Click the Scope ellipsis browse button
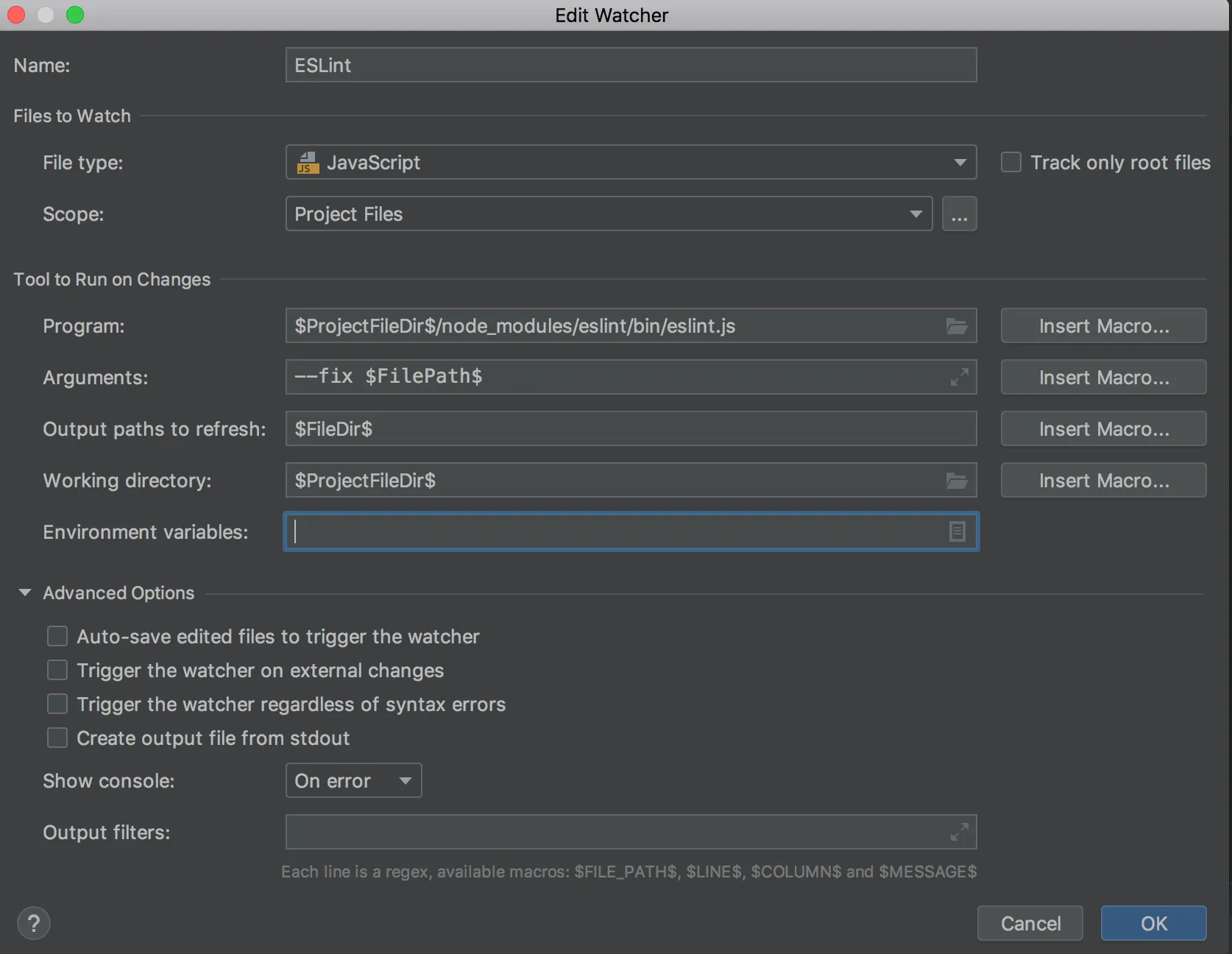Viewport: 1232px width, 954px height. tap(959, 214)
